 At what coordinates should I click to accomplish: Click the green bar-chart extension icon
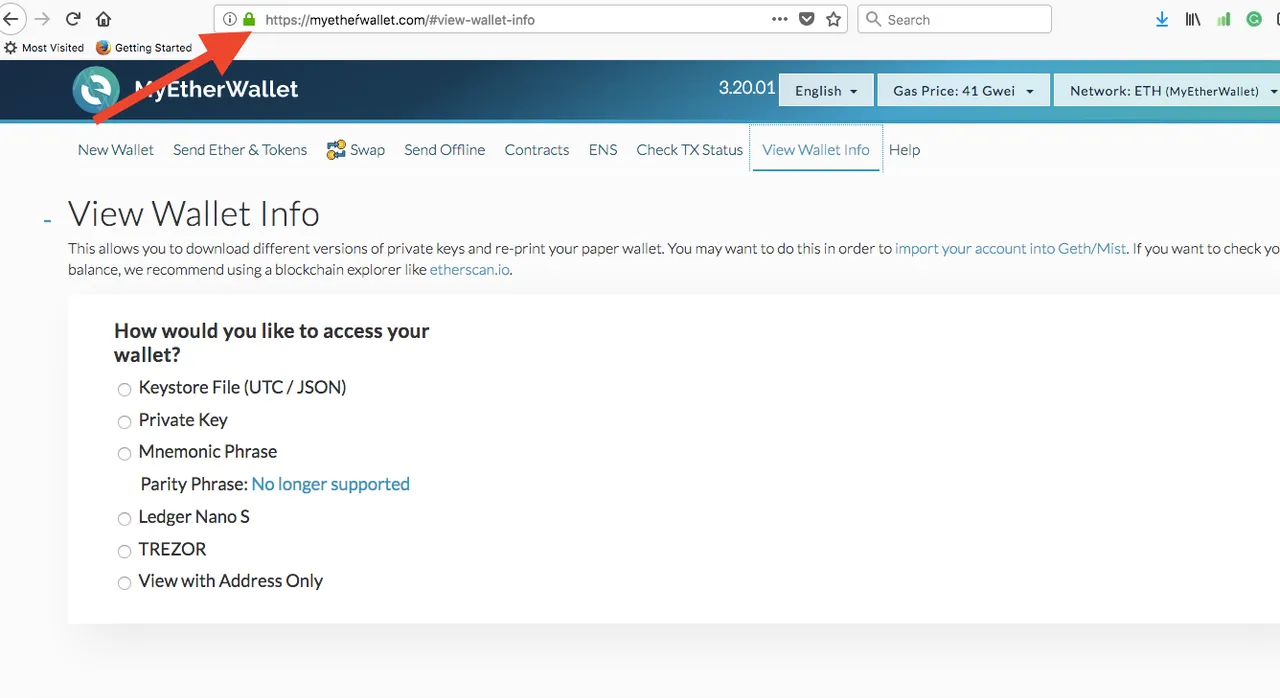[1223, 19]
